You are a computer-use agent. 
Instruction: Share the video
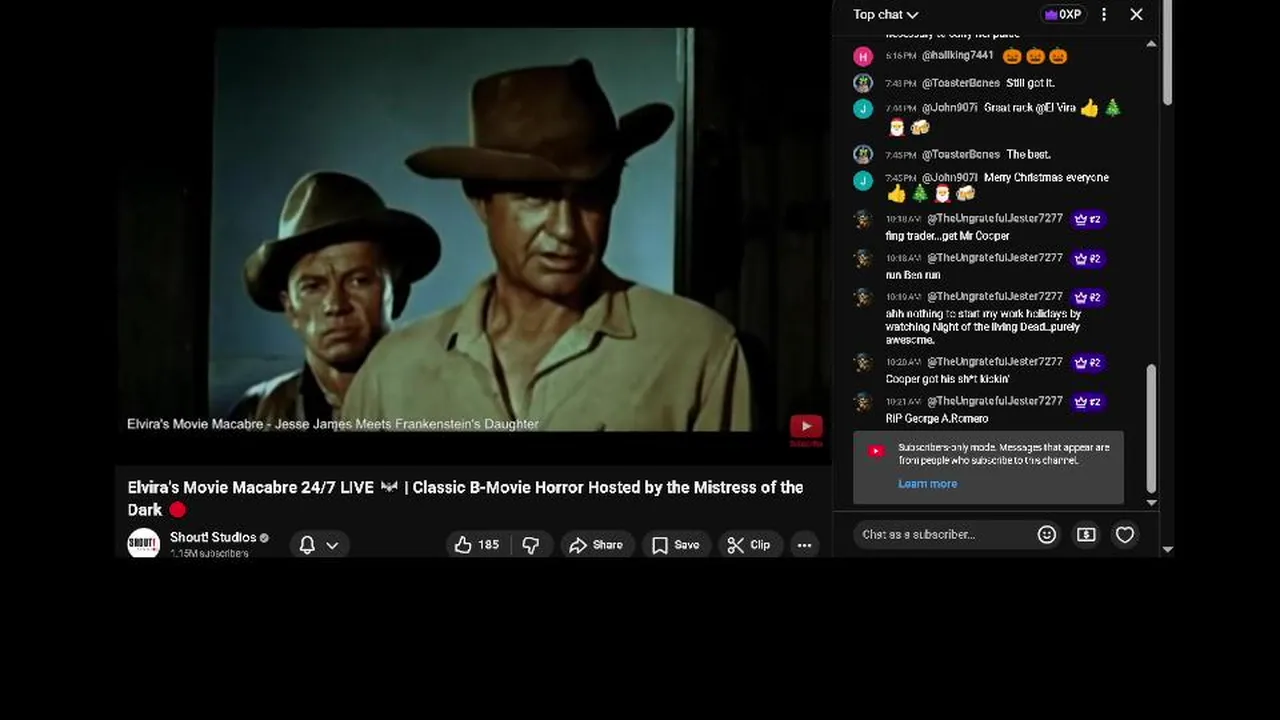(596, 545)
